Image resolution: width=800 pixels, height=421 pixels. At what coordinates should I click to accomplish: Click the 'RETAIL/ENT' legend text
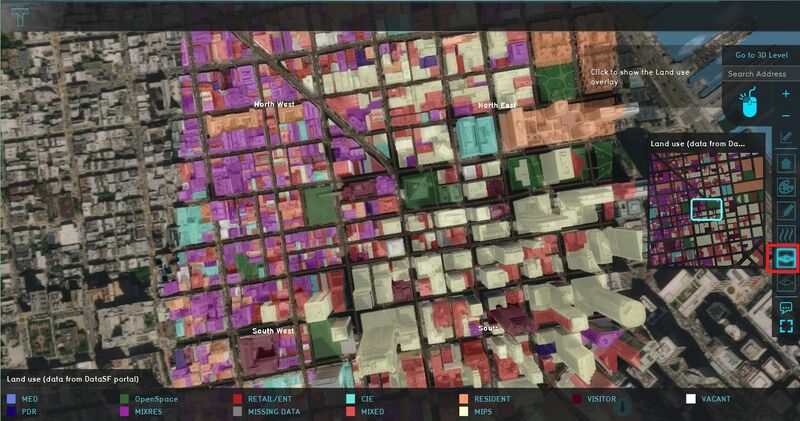click(270, 399)
